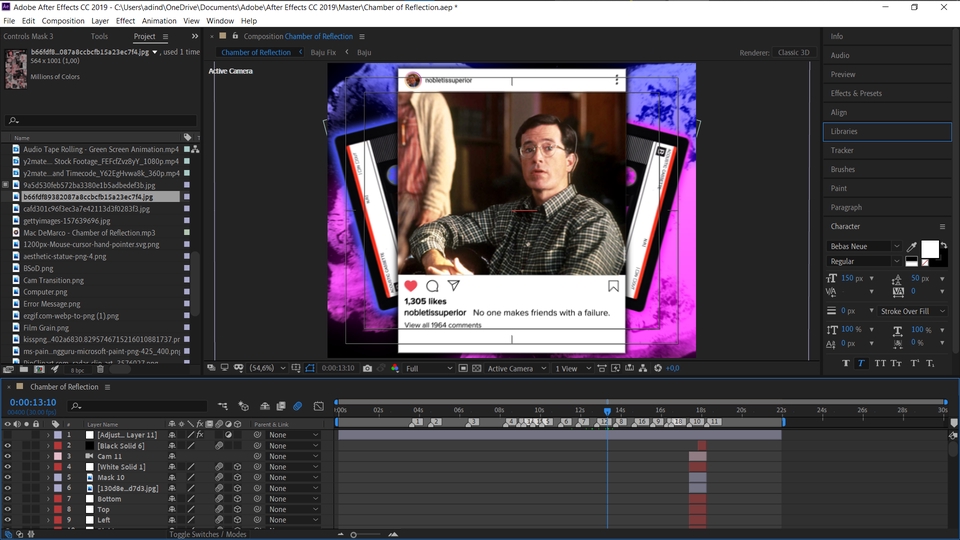Viewport: 960px width, 540px height.
Task: Click Toggle Switches / Modes button
Action: pos(208,534)
